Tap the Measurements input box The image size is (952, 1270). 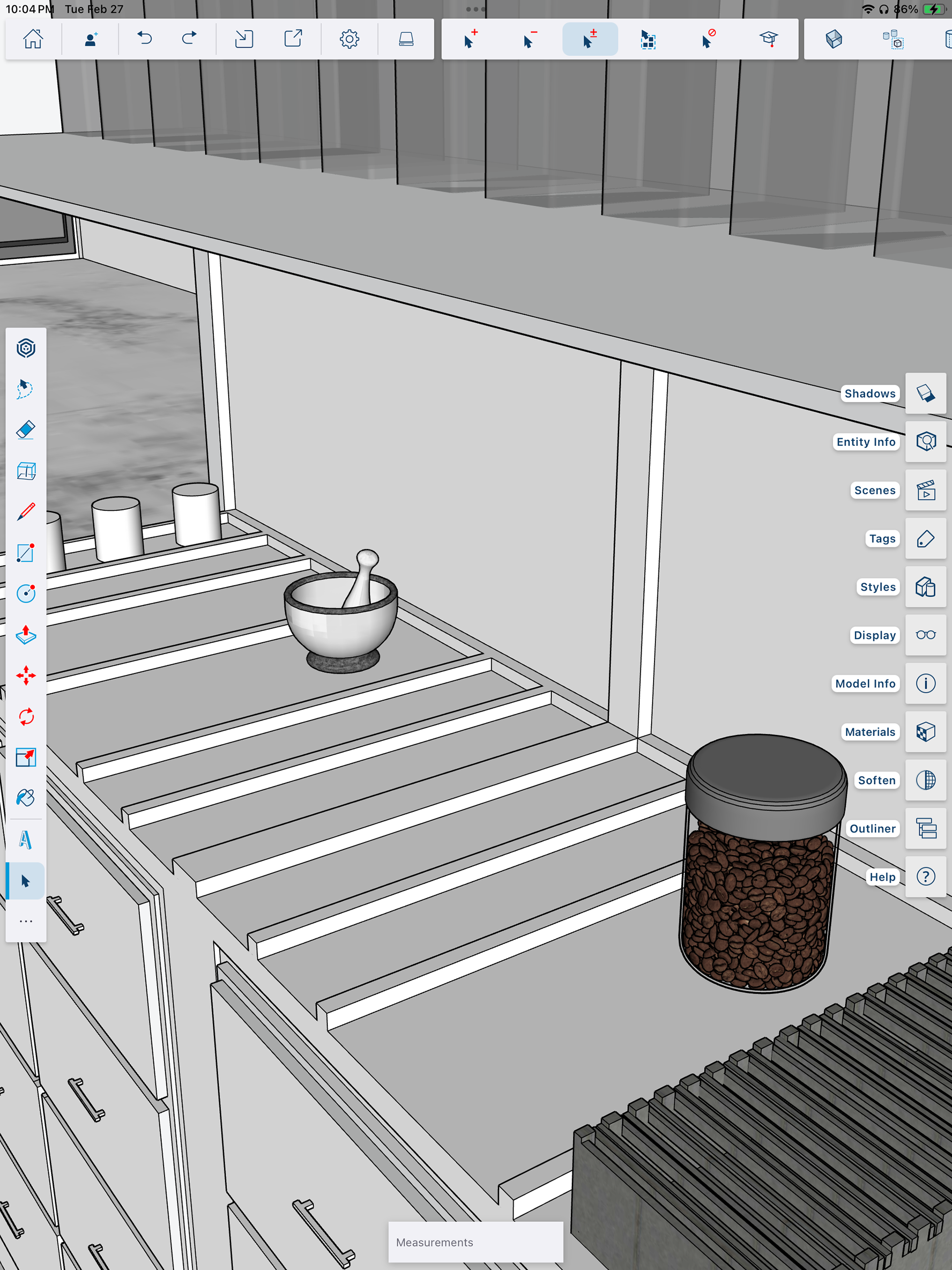tap(476, 1242)
